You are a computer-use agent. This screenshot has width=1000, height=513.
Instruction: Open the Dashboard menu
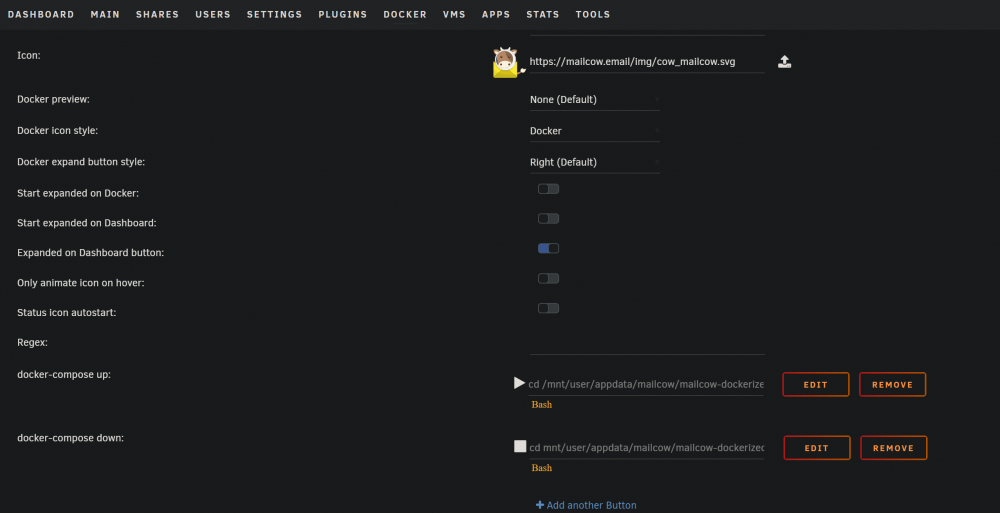41,14
